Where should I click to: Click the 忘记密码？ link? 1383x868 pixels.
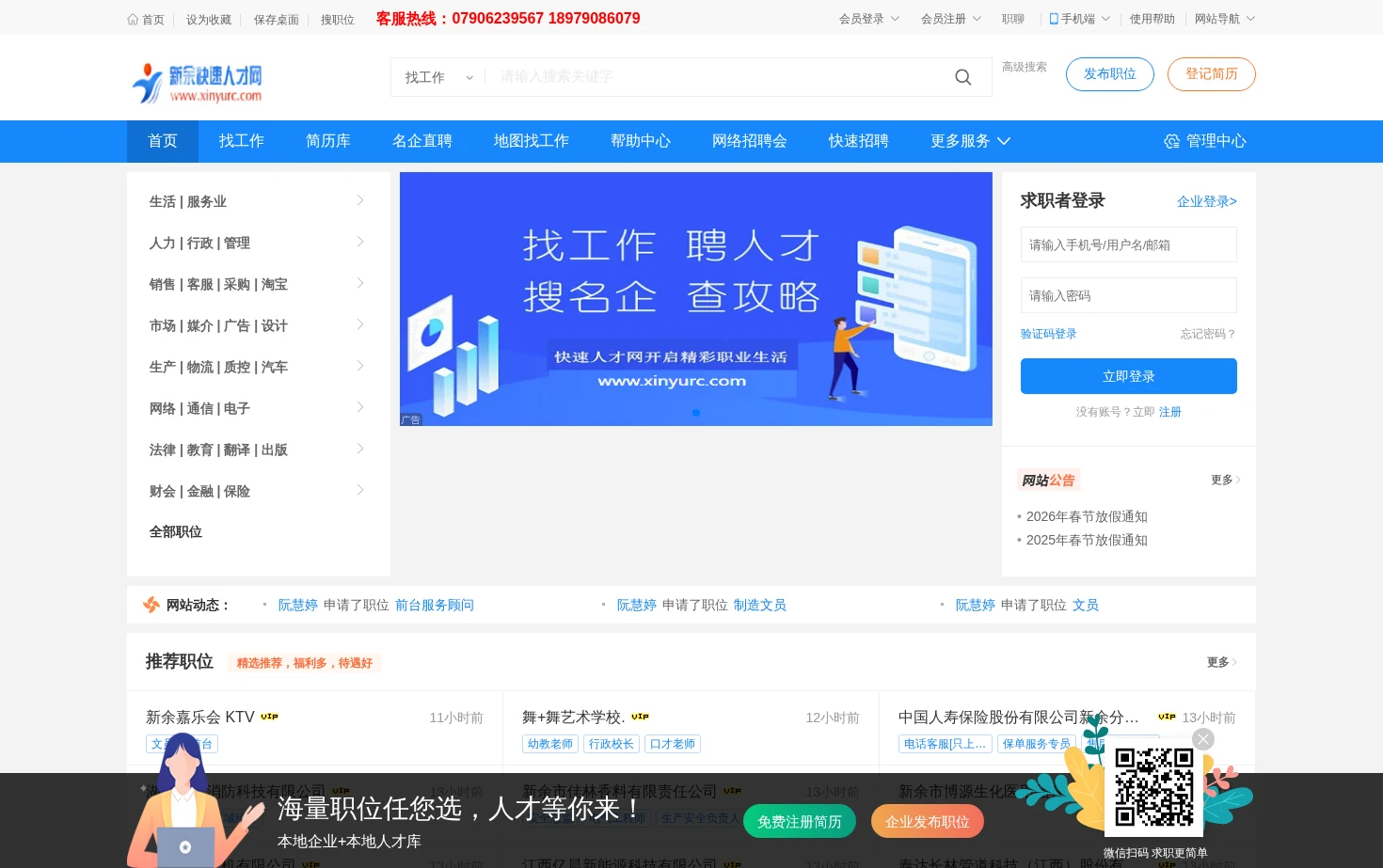point(1209,334)
